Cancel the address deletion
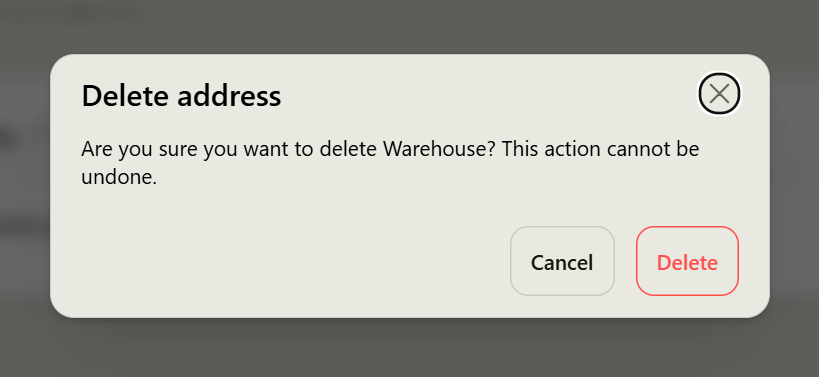Image resolution: width=819 pixels, height=377 pixels. (x=562, y=261)
